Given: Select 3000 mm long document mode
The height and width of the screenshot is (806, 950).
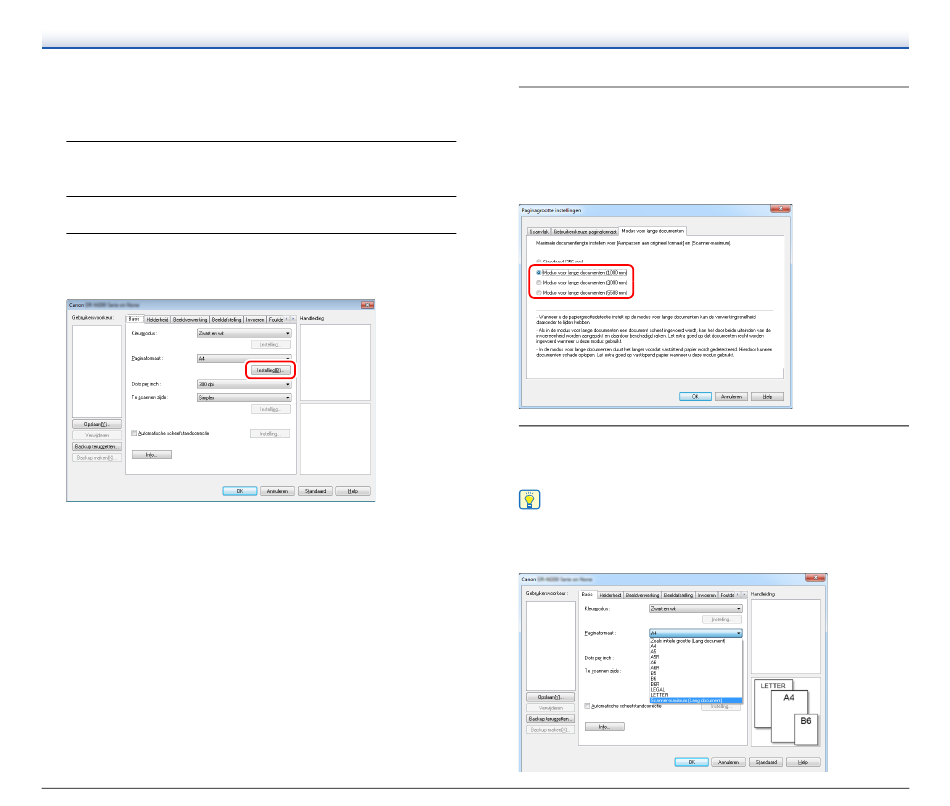Looking at the screenshot, I should (539, 283).
